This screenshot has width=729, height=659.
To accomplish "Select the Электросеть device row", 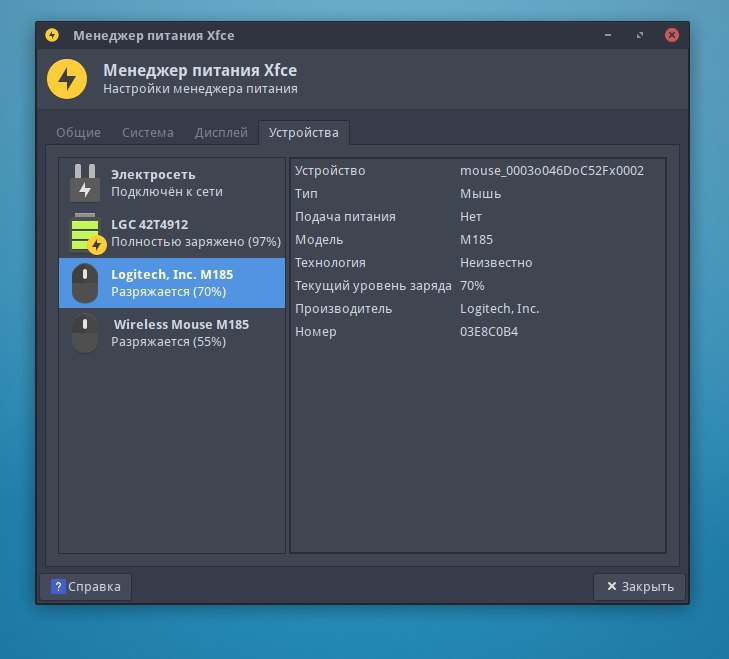I will pyautogui.click(x=172, y=183).
